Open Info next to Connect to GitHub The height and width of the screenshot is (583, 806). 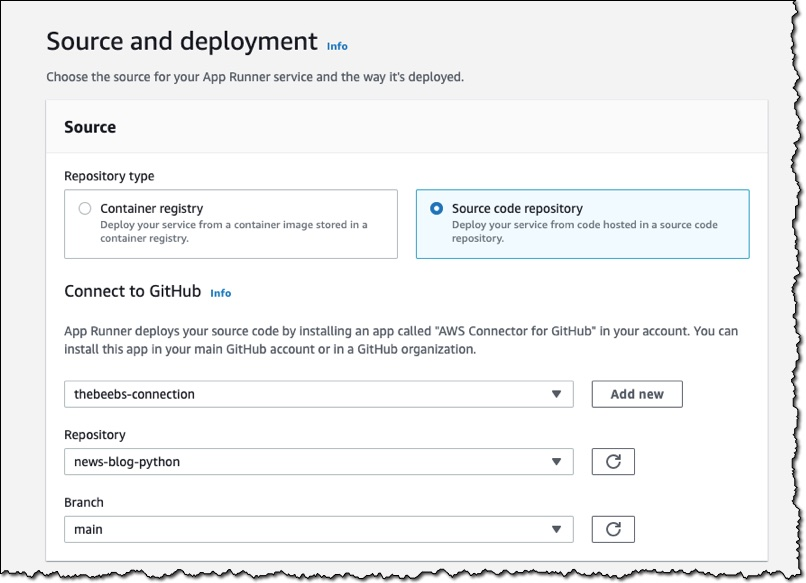tap(221, 293)
